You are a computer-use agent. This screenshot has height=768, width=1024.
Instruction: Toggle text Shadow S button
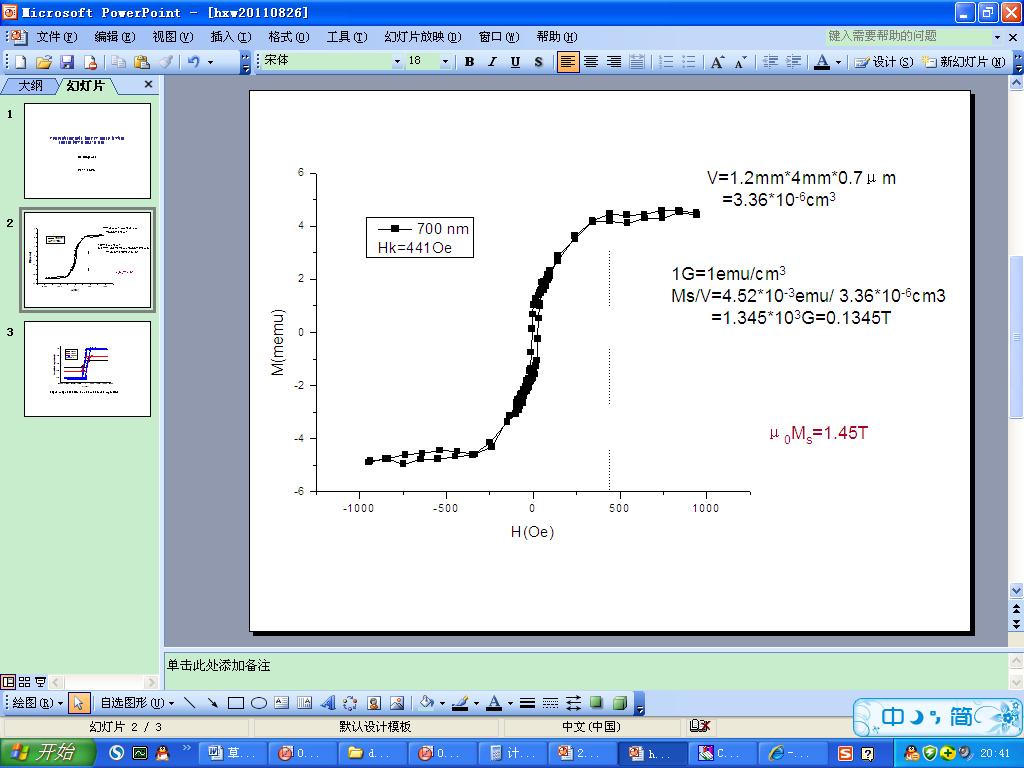tap(538, 62)
